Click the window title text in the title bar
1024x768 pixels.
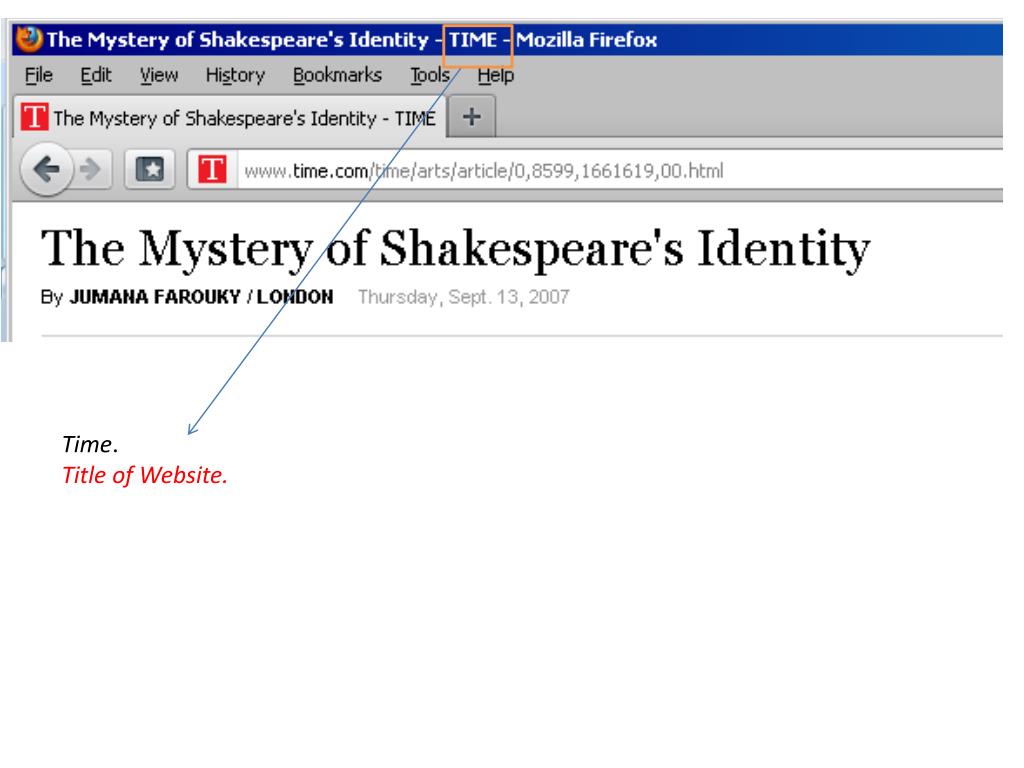point(351,40)
